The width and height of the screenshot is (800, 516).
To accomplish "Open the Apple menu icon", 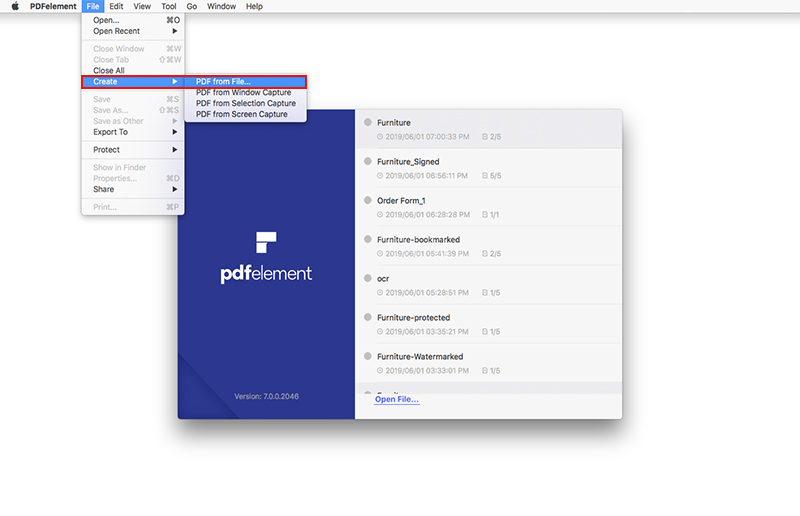I will click(x=15, y=6).
